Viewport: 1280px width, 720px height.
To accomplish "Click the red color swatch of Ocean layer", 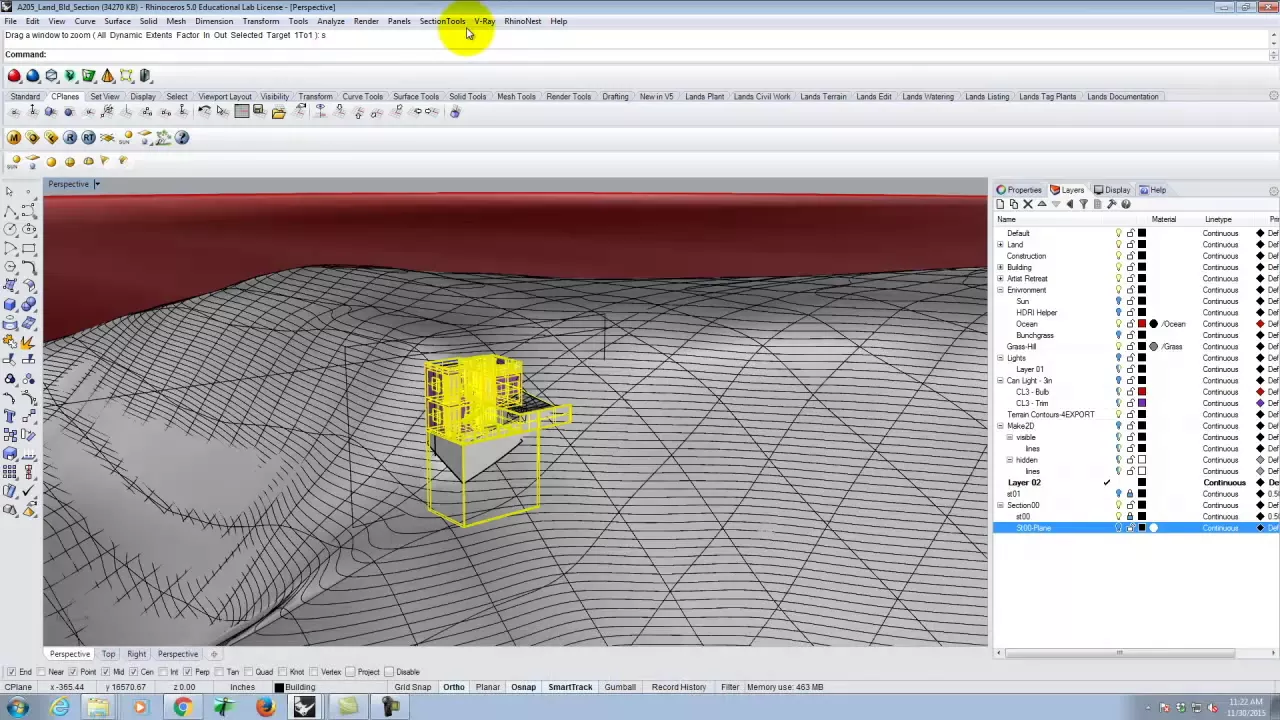I will [1142, 324].
